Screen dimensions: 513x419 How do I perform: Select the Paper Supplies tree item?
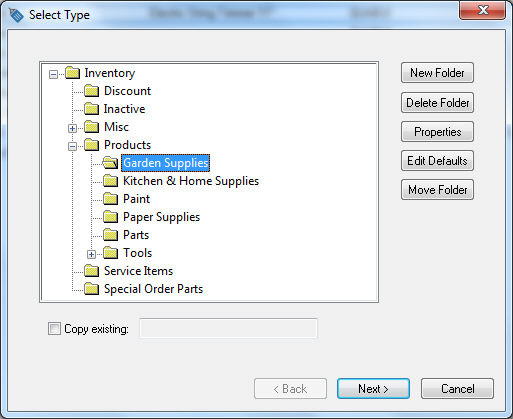click(x=162, y=217)
